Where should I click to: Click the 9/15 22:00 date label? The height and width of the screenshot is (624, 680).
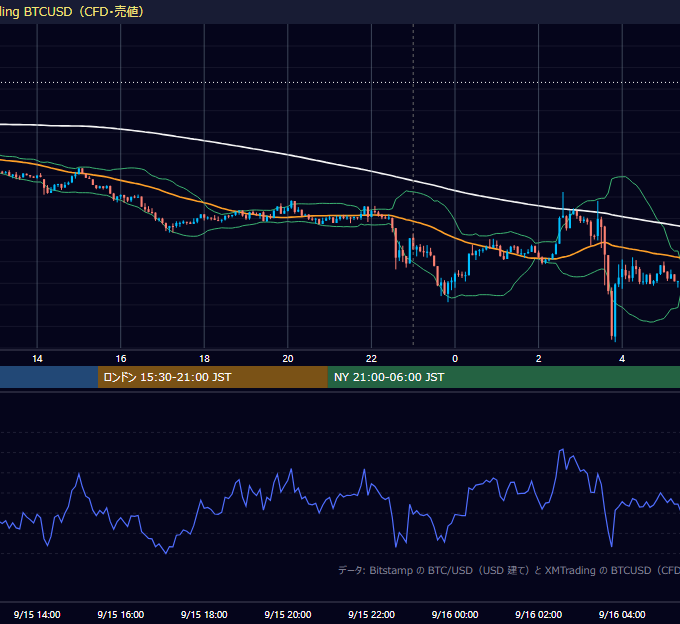pyautogui.click(x=371, y=614)
